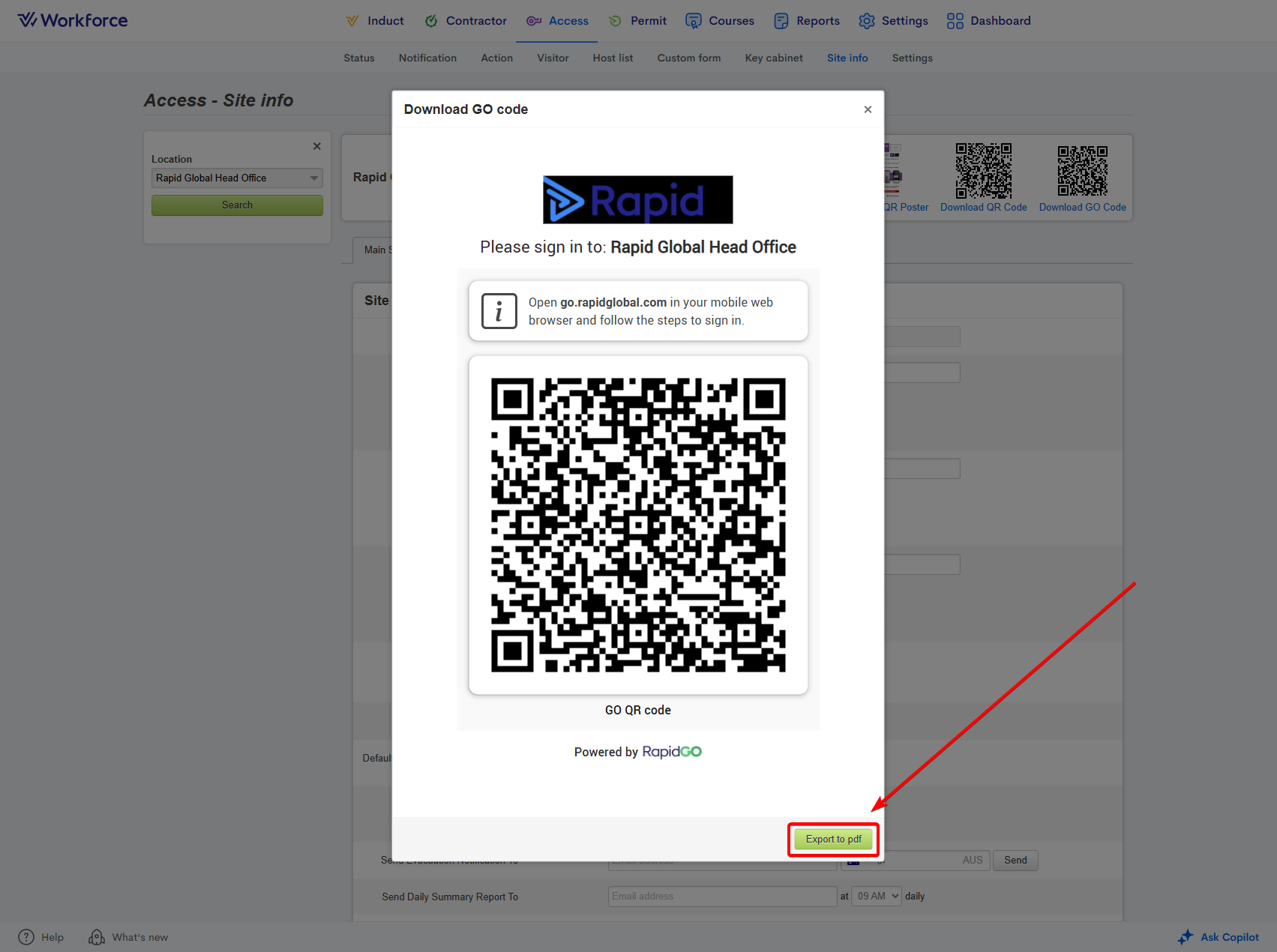The width and height of the screenshot is (1277, 952).
Task: Click the Workforce logo
Action: coord(73,20)
